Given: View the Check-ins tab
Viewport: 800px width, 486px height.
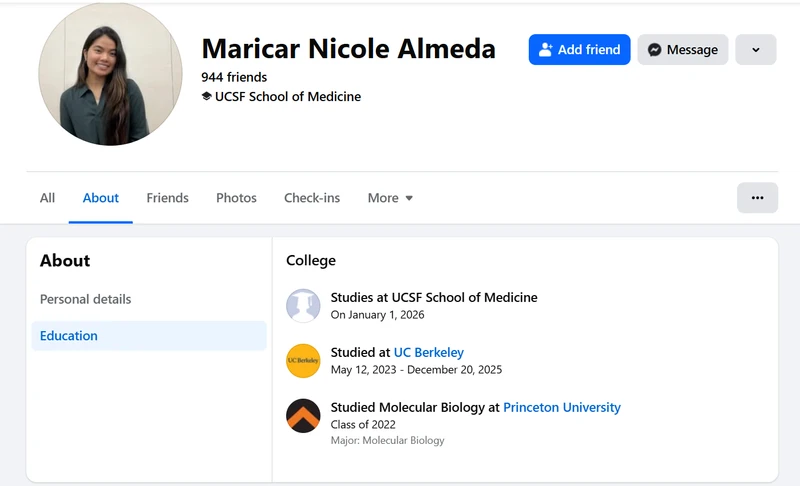Looking at the screenshot, I should point(312,198).
